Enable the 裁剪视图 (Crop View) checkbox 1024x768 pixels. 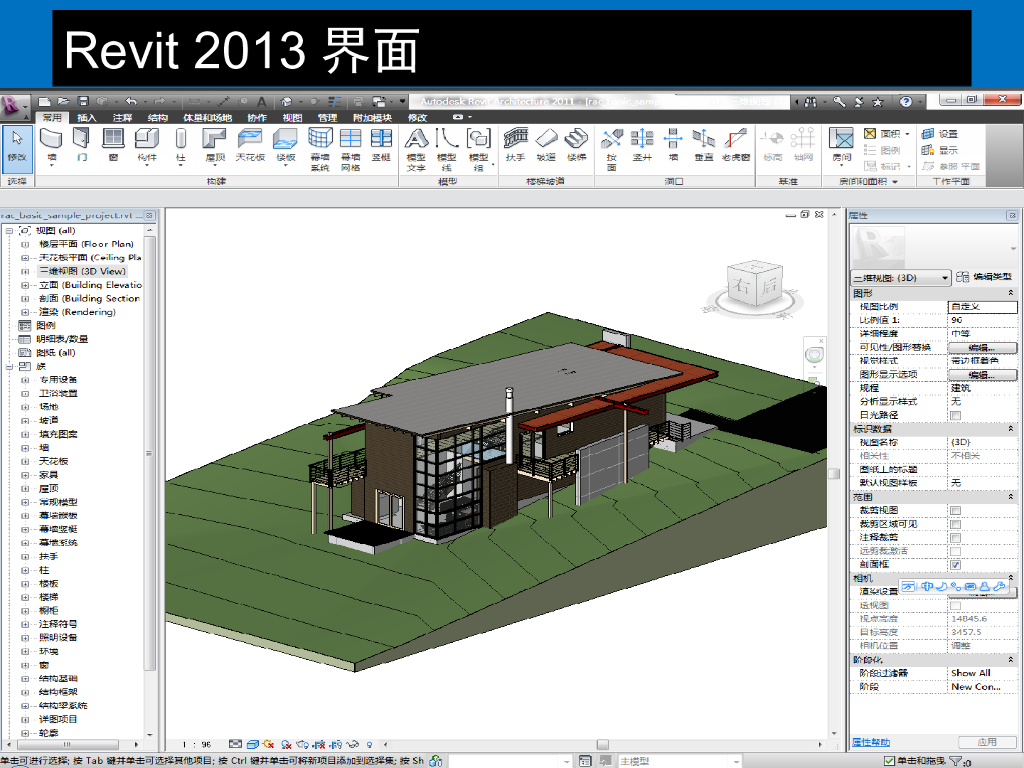coord(955,510)
